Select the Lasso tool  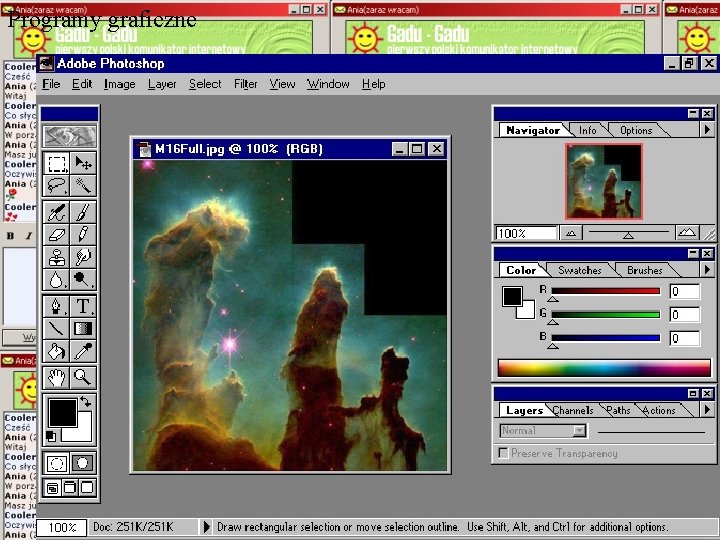[x=56, y=186]
